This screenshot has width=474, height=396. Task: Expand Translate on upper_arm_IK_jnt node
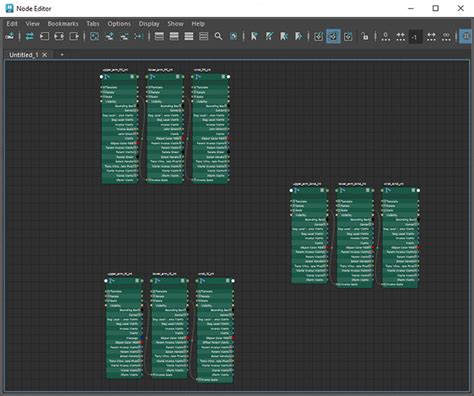point(109,291)
